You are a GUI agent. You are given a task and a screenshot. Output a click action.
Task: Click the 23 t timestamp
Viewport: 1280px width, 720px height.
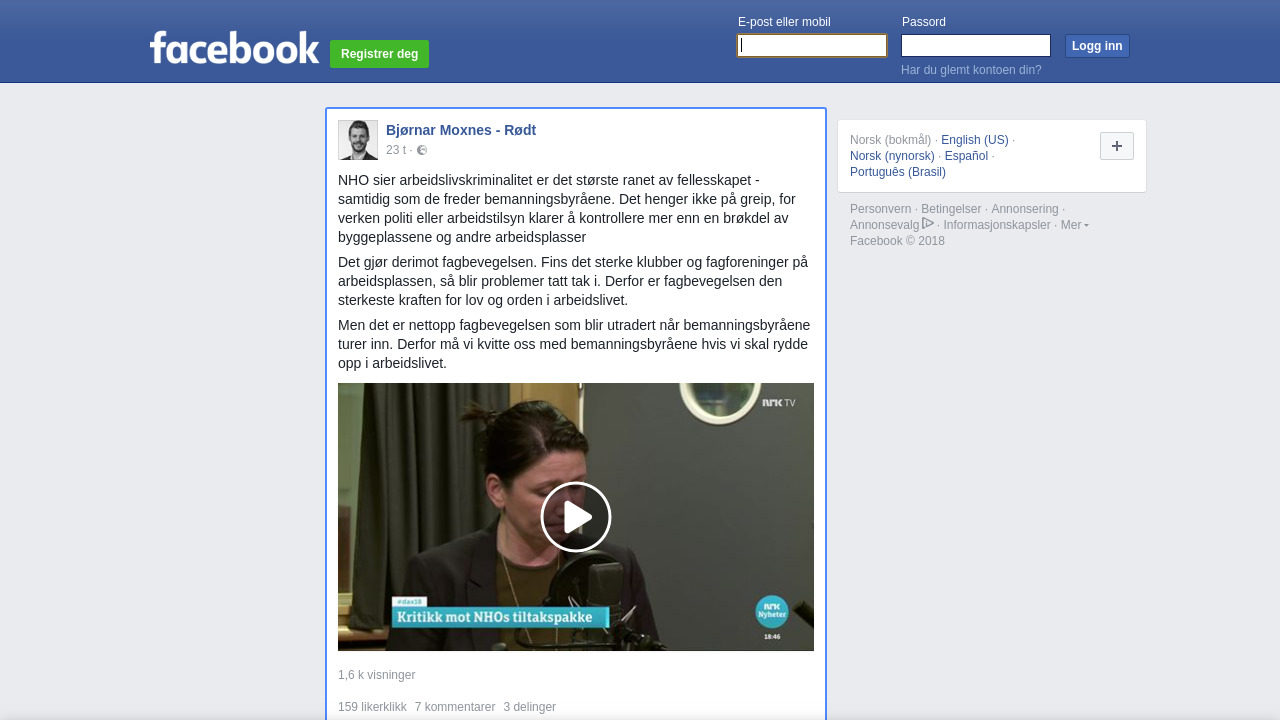pos(396,150)
